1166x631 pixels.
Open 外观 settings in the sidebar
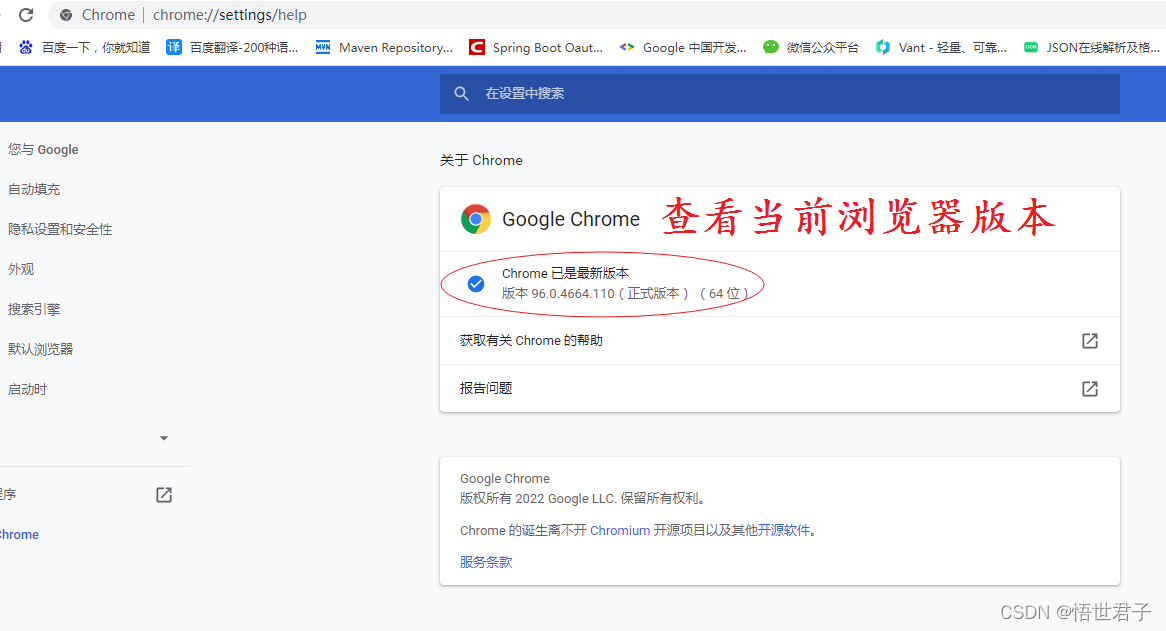point(21,269)
